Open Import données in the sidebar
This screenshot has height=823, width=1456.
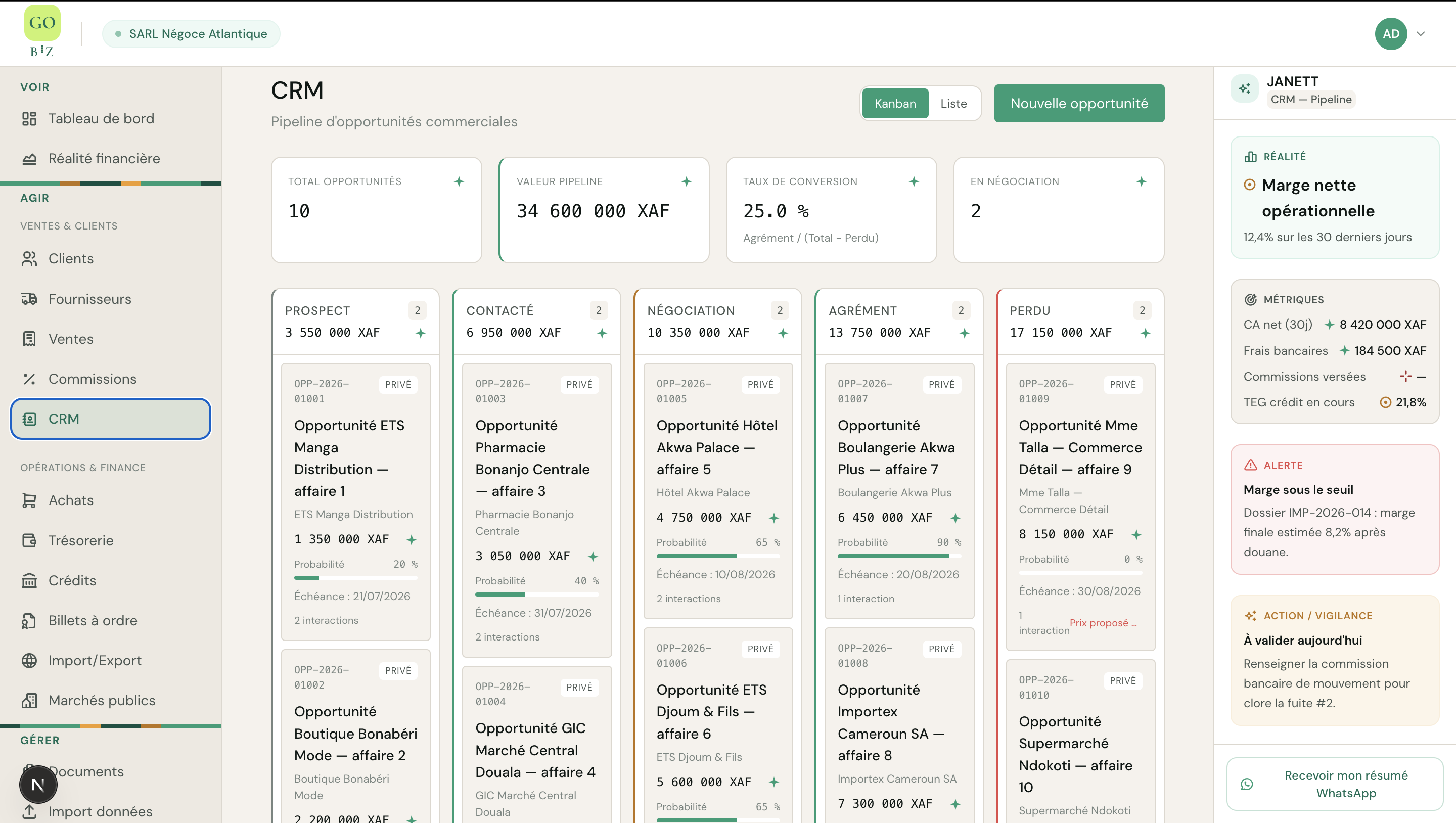tap(110, 812)
